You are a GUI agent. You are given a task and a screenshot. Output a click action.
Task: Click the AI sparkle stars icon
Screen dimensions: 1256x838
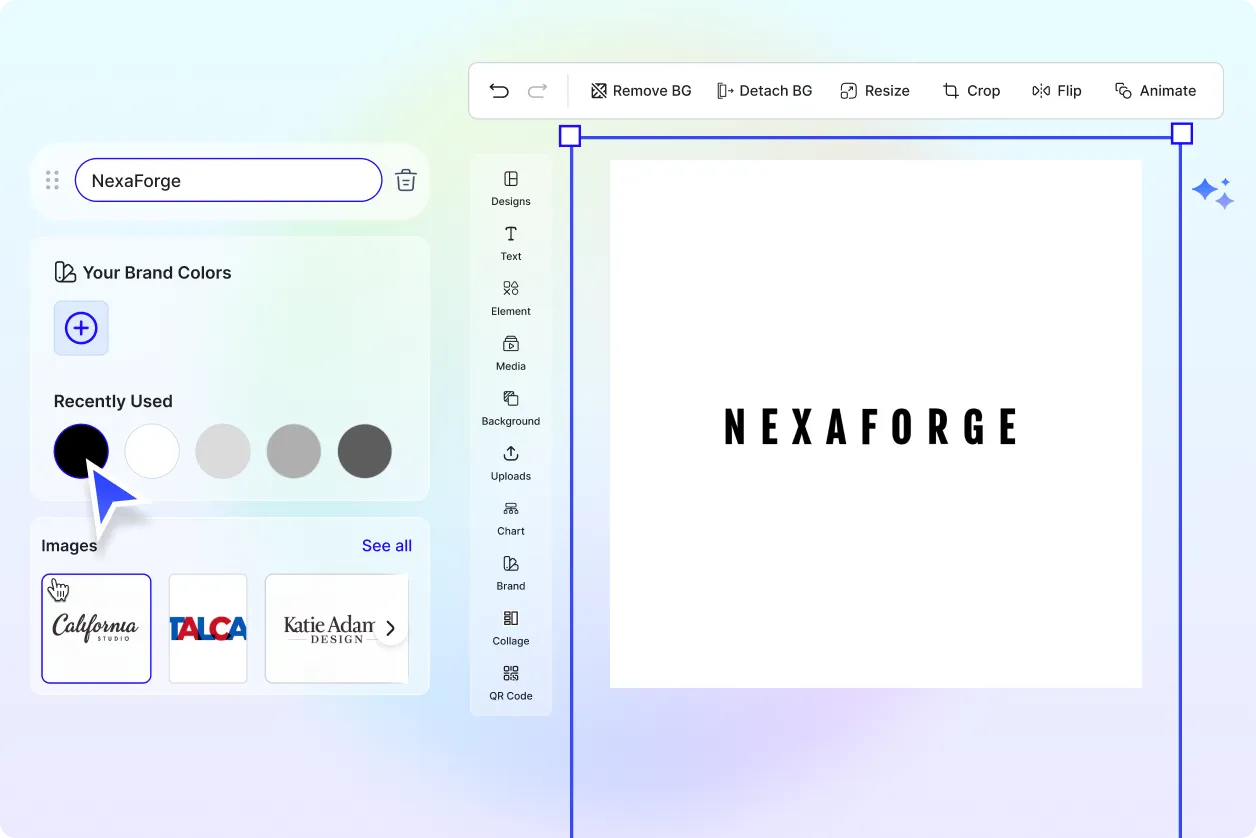(x=1212, y=192)
